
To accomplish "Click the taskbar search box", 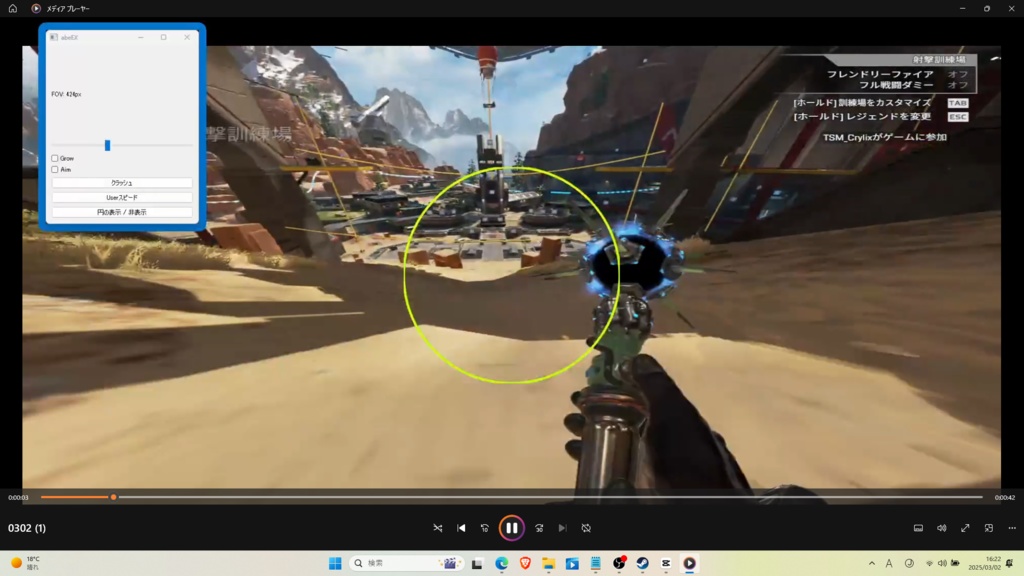I will (406, 563).
